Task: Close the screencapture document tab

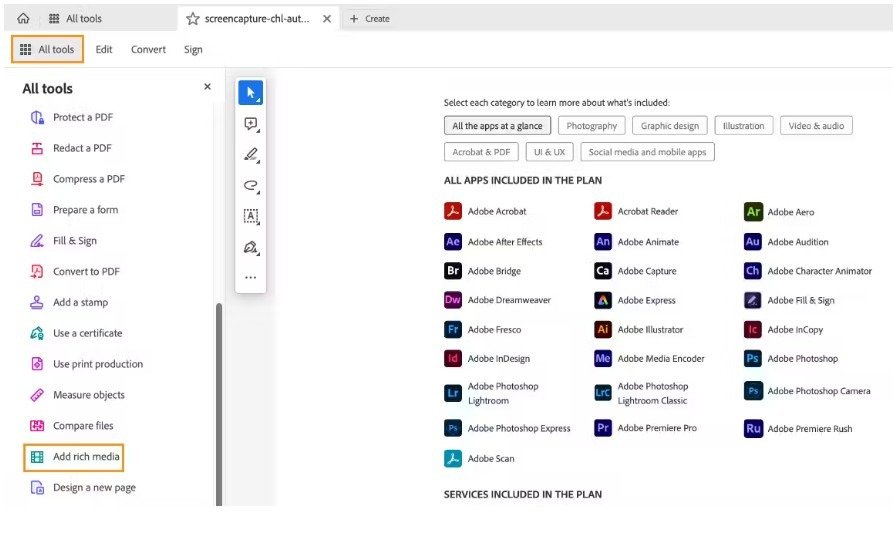Action: pos(327,19)
